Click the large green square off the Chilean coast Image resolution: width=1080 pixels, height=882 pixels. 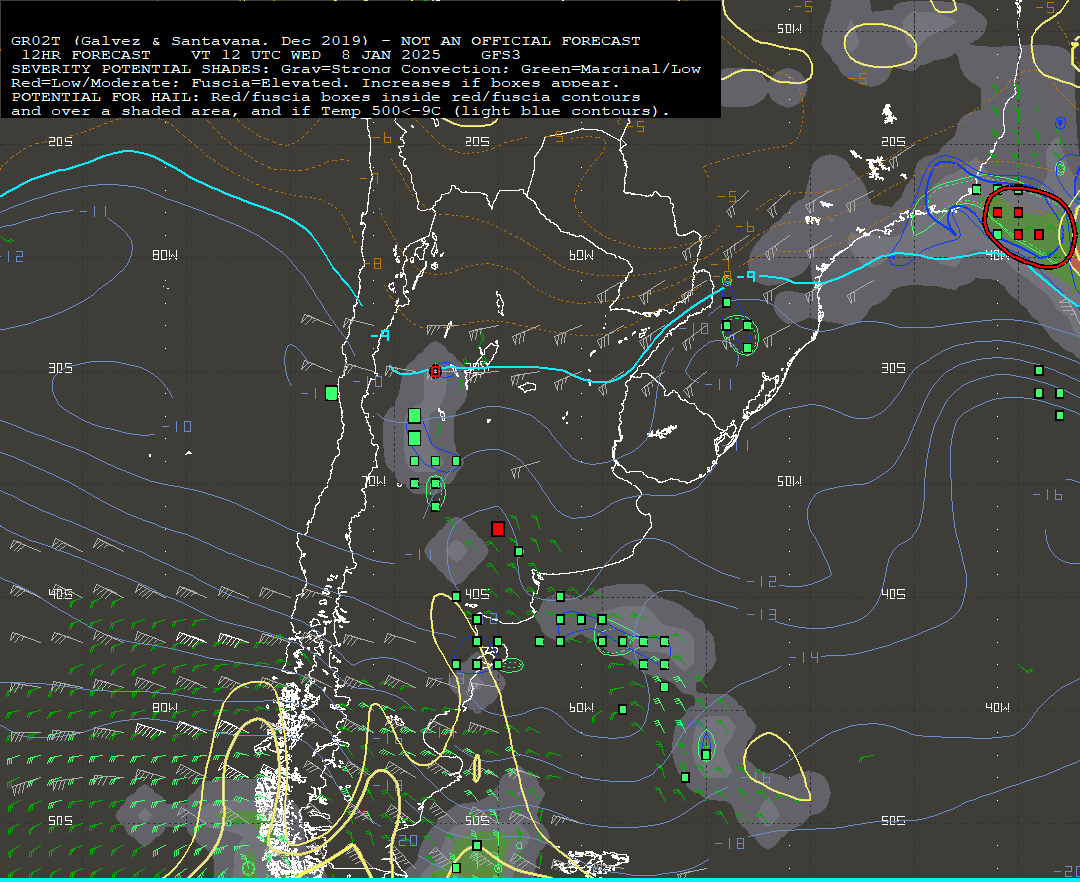click(331, 393)
